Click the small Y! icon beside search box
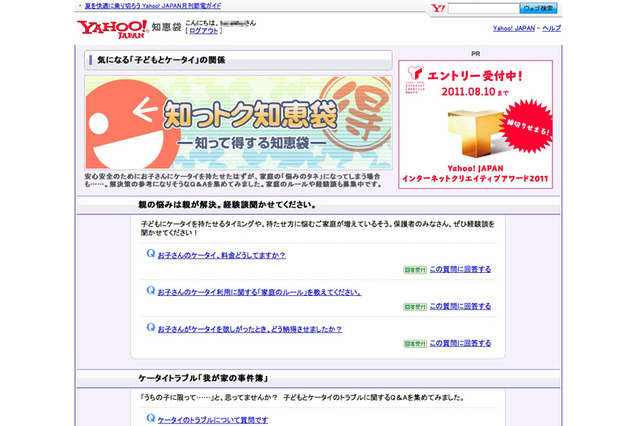640x426 pixels. [x=438, y=8]
